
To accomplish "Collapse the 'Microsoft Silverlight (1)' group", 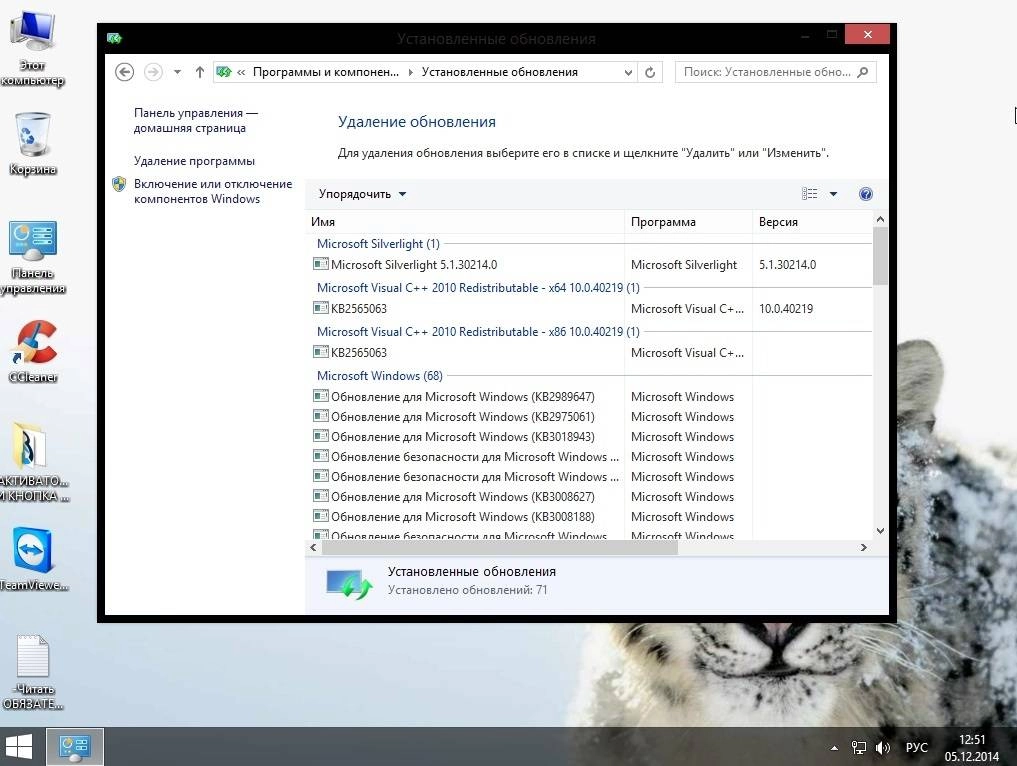I will pyautogui.click(x=378, y=244).
